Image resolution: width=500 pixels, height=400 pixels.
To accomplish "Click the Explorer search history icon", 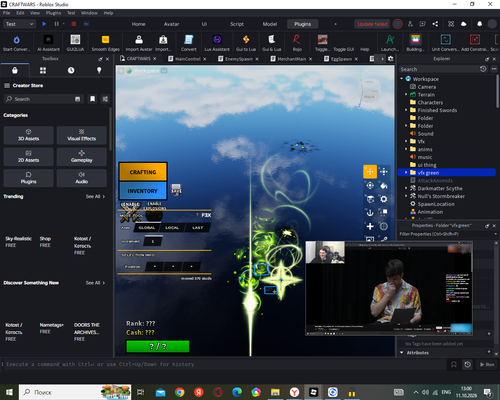I will tap(483, 69).
